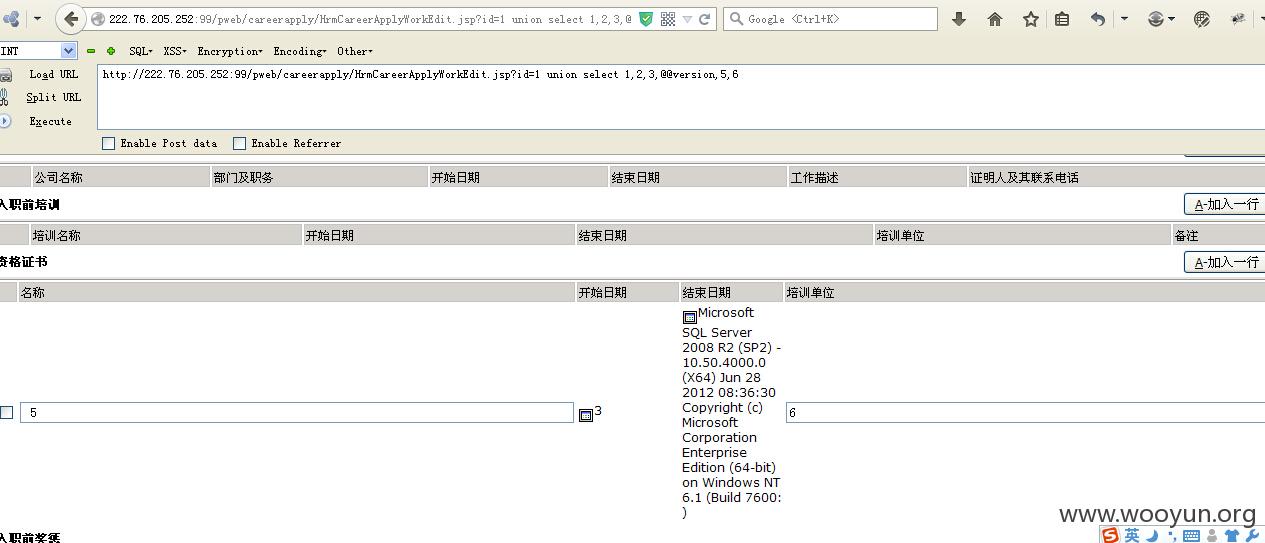Click the Sogou input method S logo

click(1110, 535)
